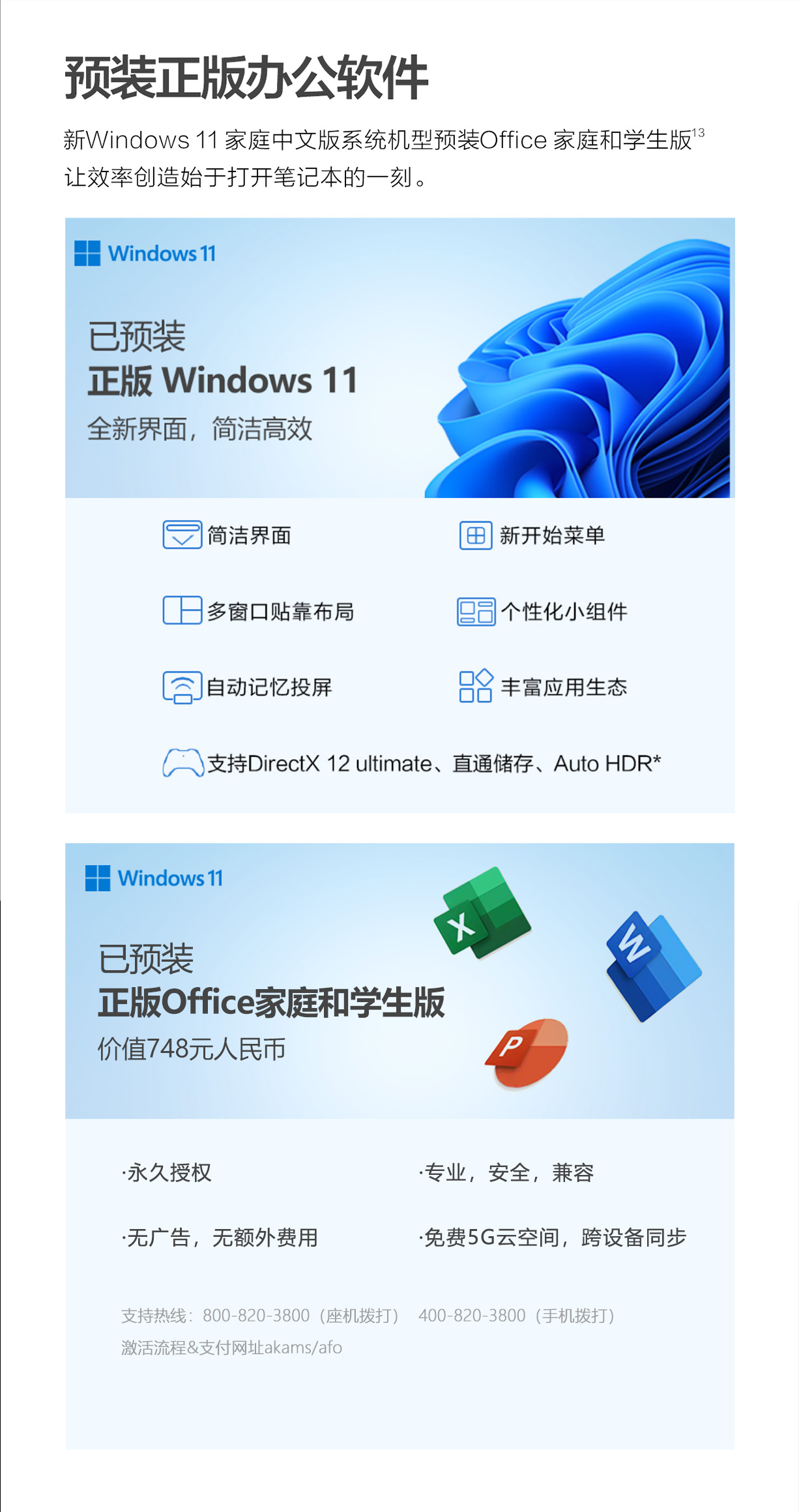Click the 个性化小组件 widgets icon
The image size is (799, 1512).
476,612
